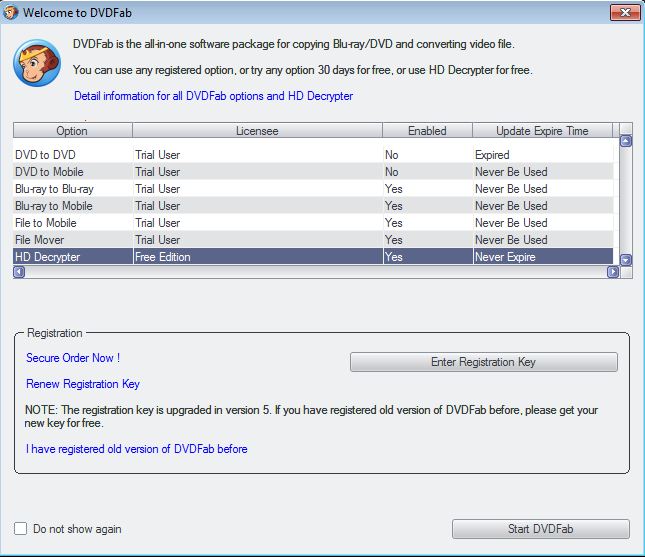The height and width of the screenshot is (557, 645).
Task: Open the Renew Registration Key link
Action: click(x=83, y=384)
